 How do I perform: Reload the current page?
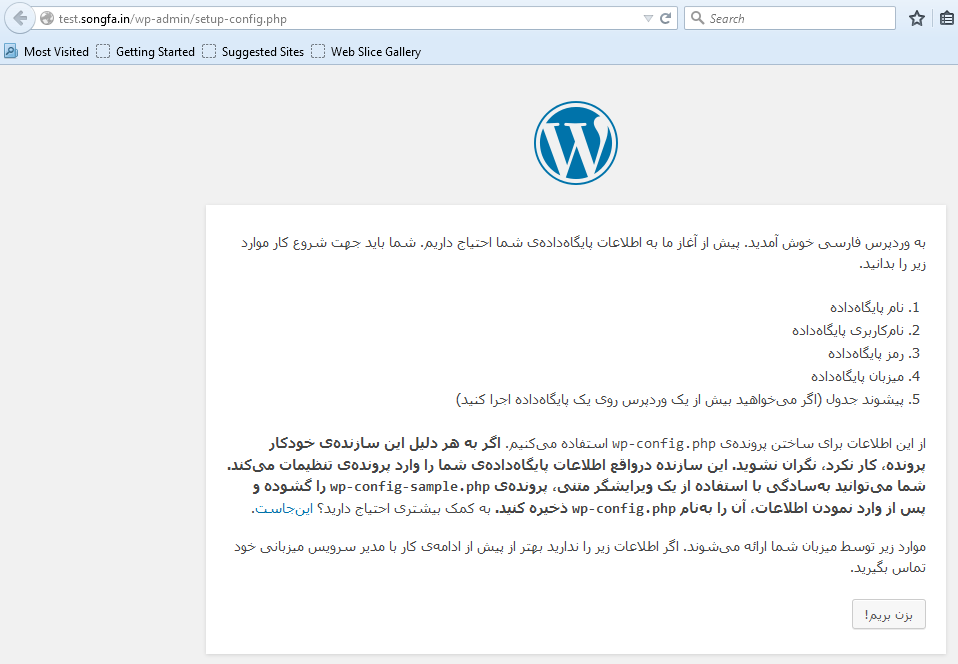coord(666,18)
